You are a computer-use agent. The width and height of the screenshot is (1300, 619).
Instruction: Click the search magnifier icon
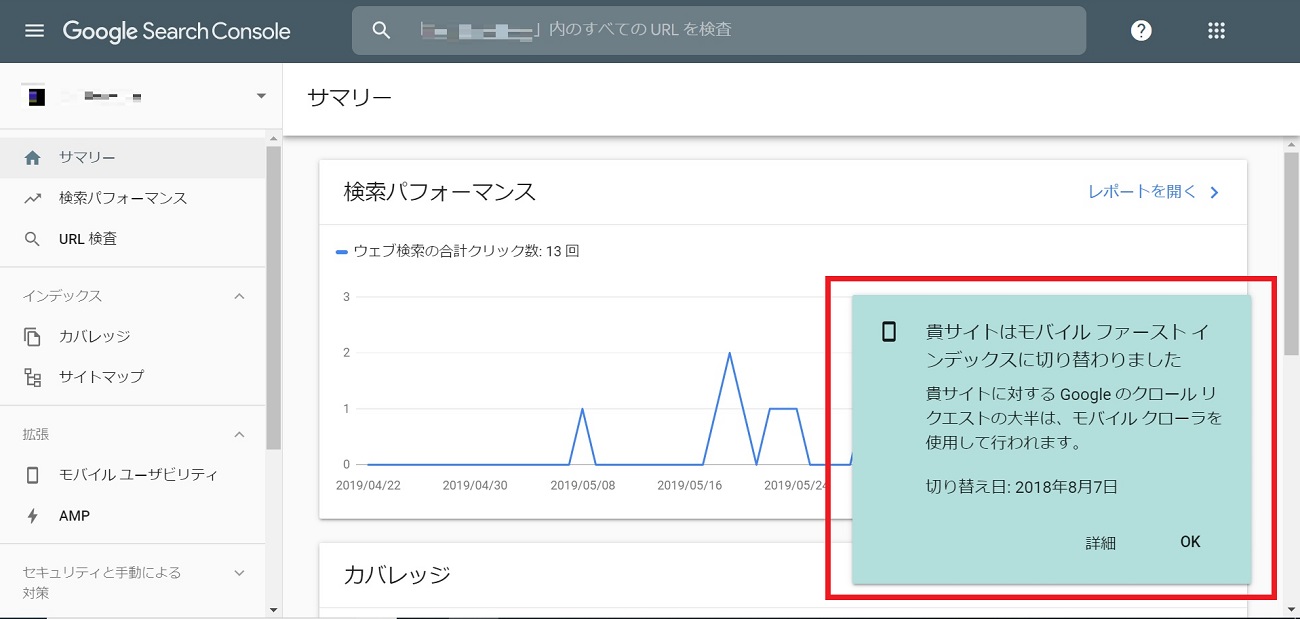381,30
